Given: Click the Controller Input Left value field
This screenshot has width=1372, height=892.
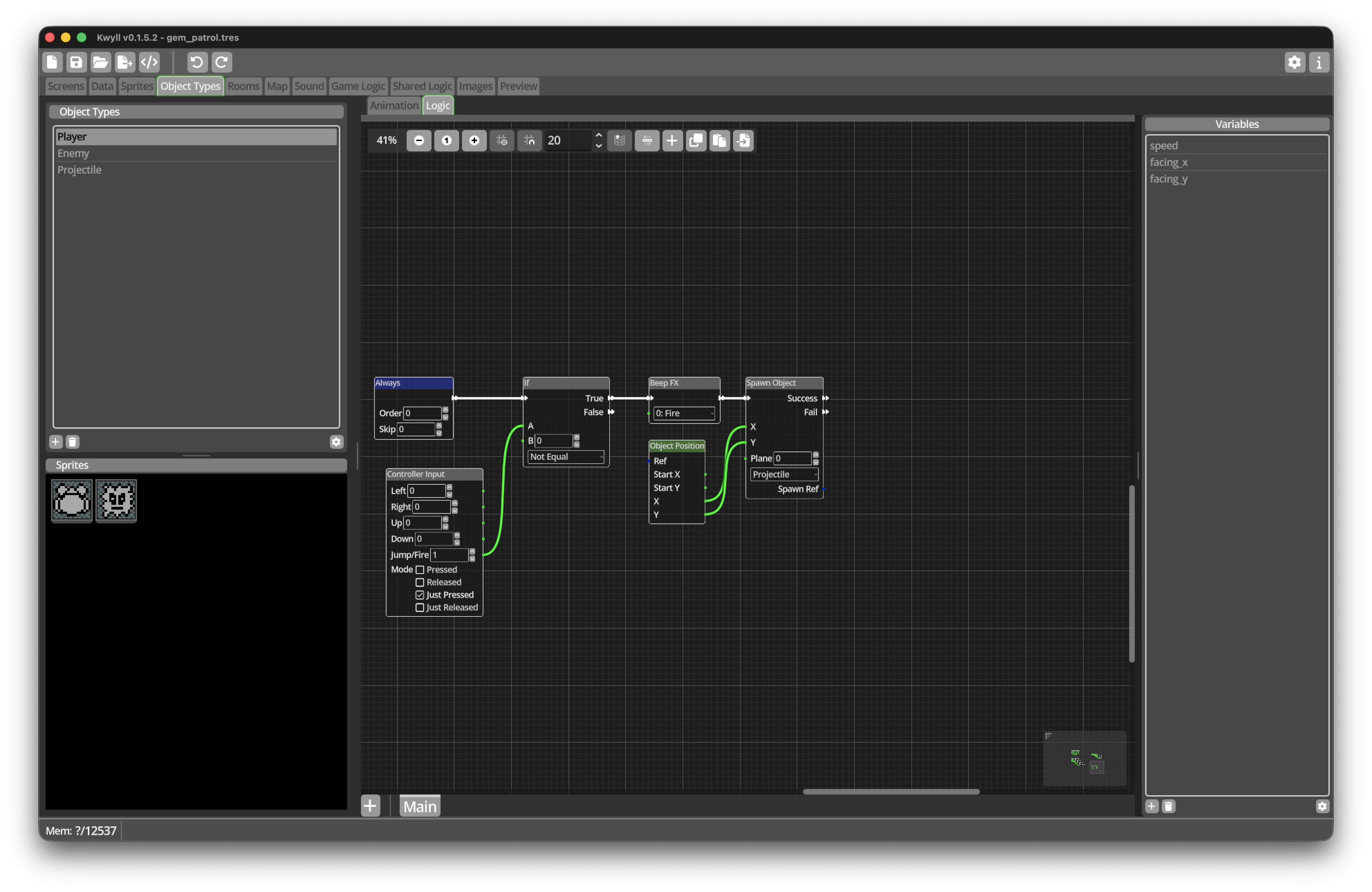Looking at the screenshot, I should [x=426, y=491].
